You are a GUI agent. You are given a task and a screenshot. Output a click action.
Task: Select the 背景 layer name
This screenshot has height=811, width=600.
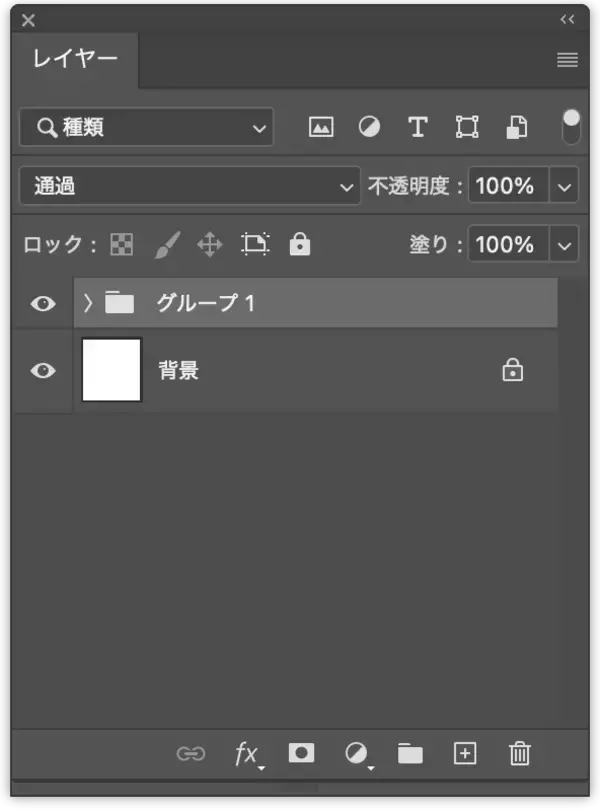click(178, 370)
